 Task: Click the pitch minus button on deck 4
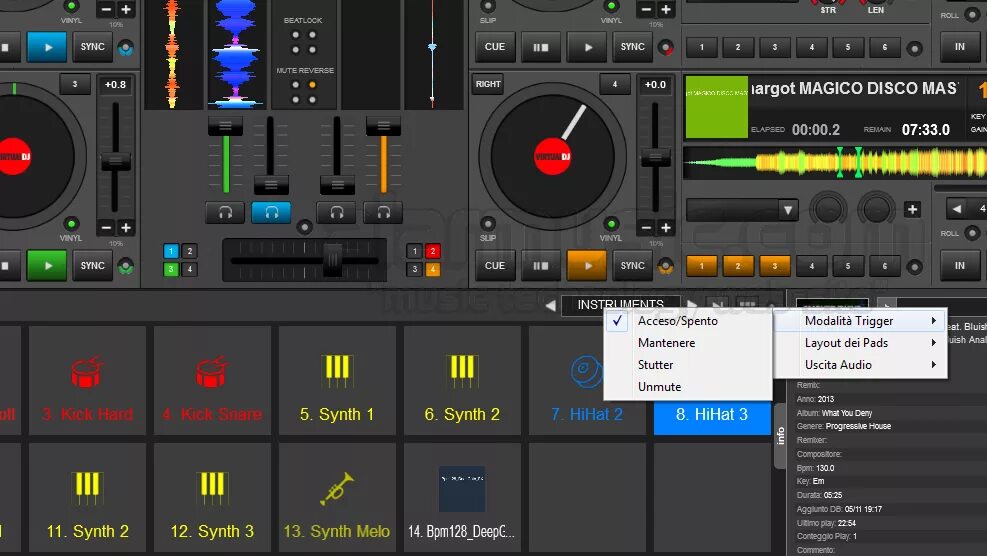point(646,228)
